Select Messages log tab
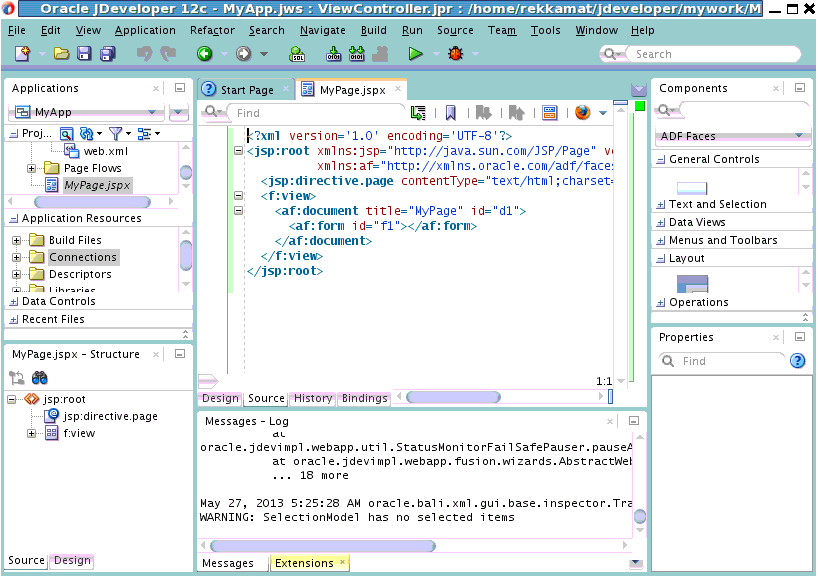Screen dimensions: 818x576 tap(227, 563)
